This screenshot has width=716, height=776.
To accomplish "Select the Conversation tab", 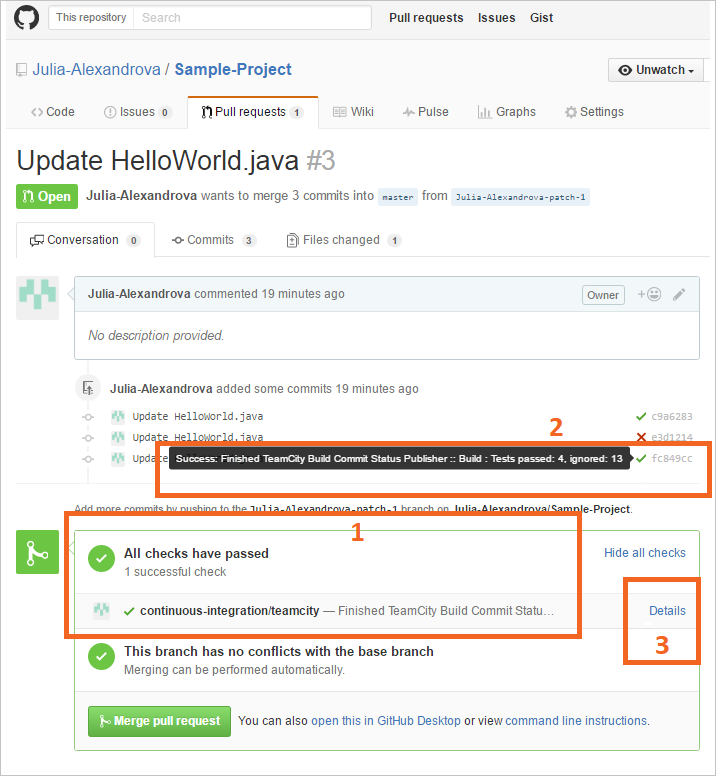I will coord(85,240).
